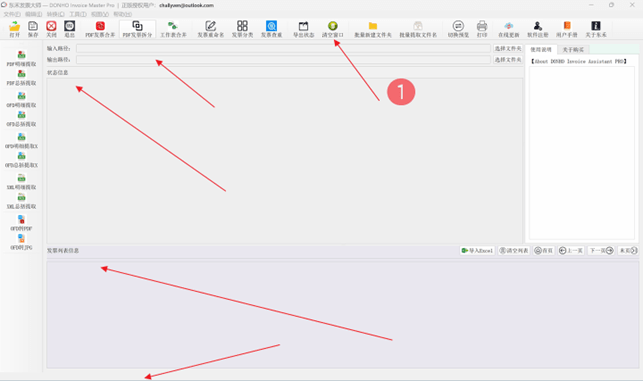Focus the 输出路径 output path field
The image size is (643, 381).
pos(283,60)
